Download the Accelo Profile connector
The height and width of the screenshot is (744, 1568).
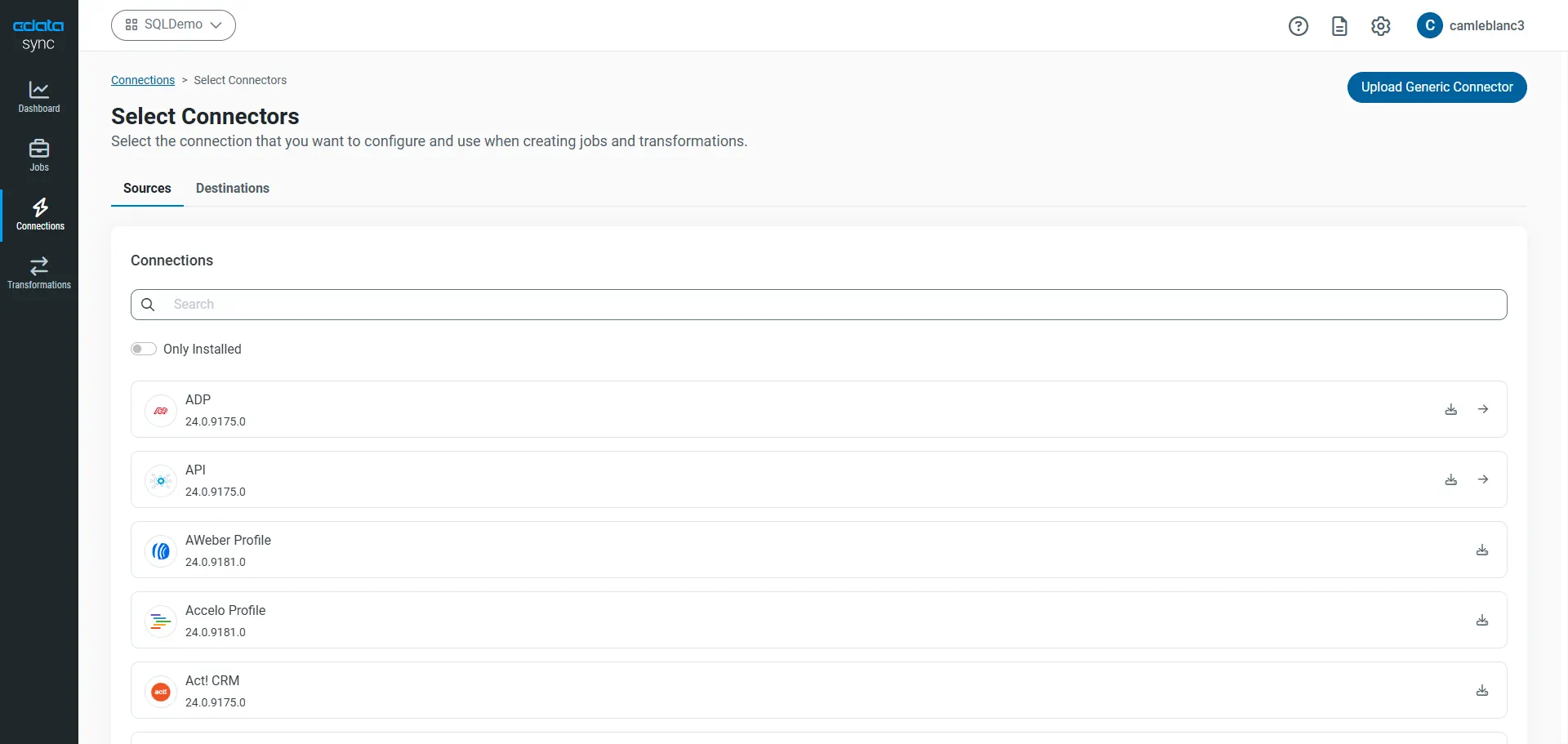point(1482,620)
